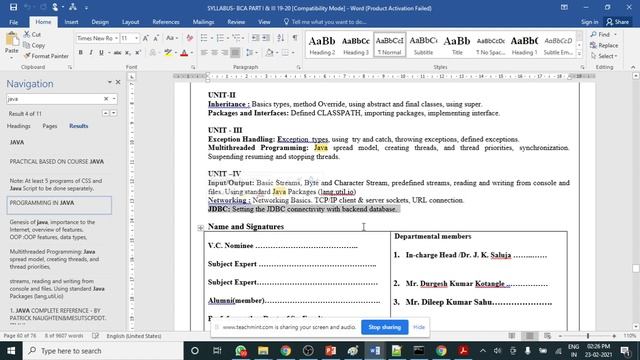Toggle Bold formatting
Screen dimensions: 640x360
click(80, 53)
